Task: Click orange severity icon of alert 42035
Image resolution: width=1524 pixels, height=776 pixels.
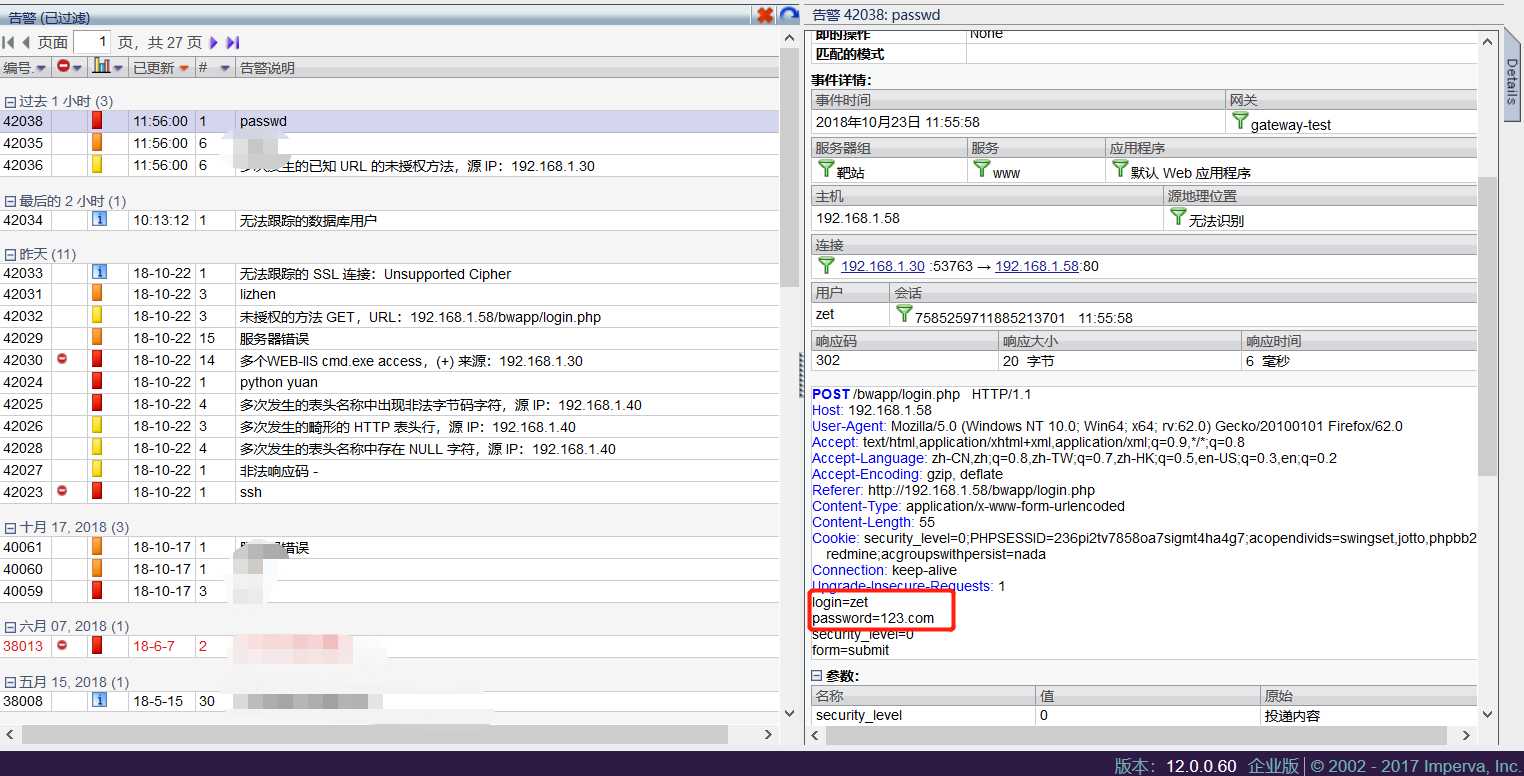Action: pyautogui.click(x=97, y=142)
